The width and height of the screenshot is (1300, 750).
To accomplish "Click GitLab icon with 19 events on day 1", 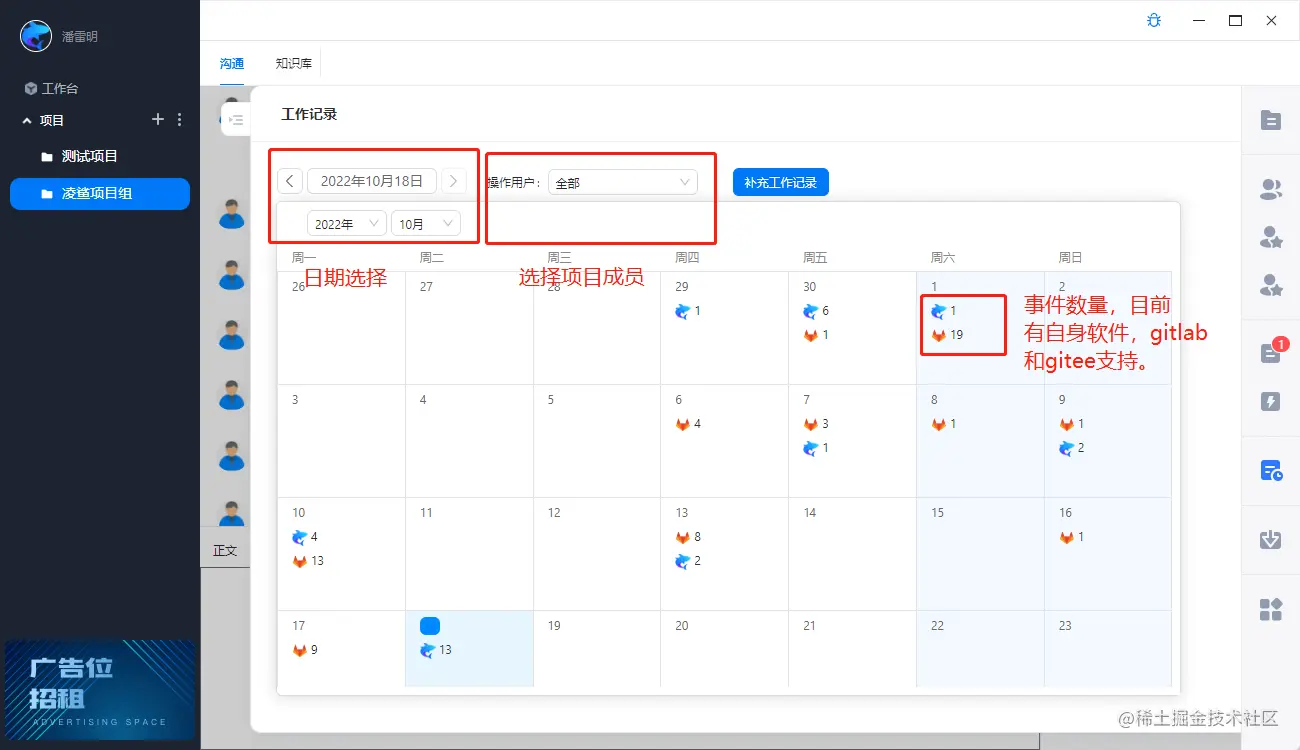I will coord(938,335).
